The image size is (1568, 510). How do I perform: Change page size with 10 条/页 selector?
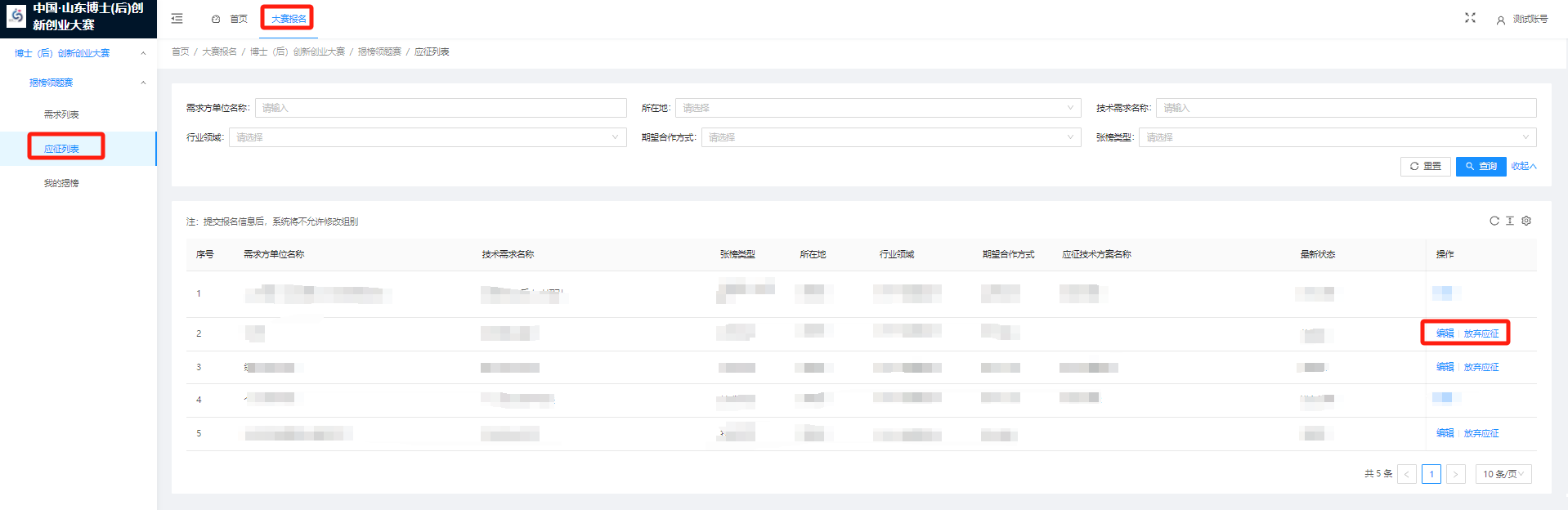[1503, 474]
